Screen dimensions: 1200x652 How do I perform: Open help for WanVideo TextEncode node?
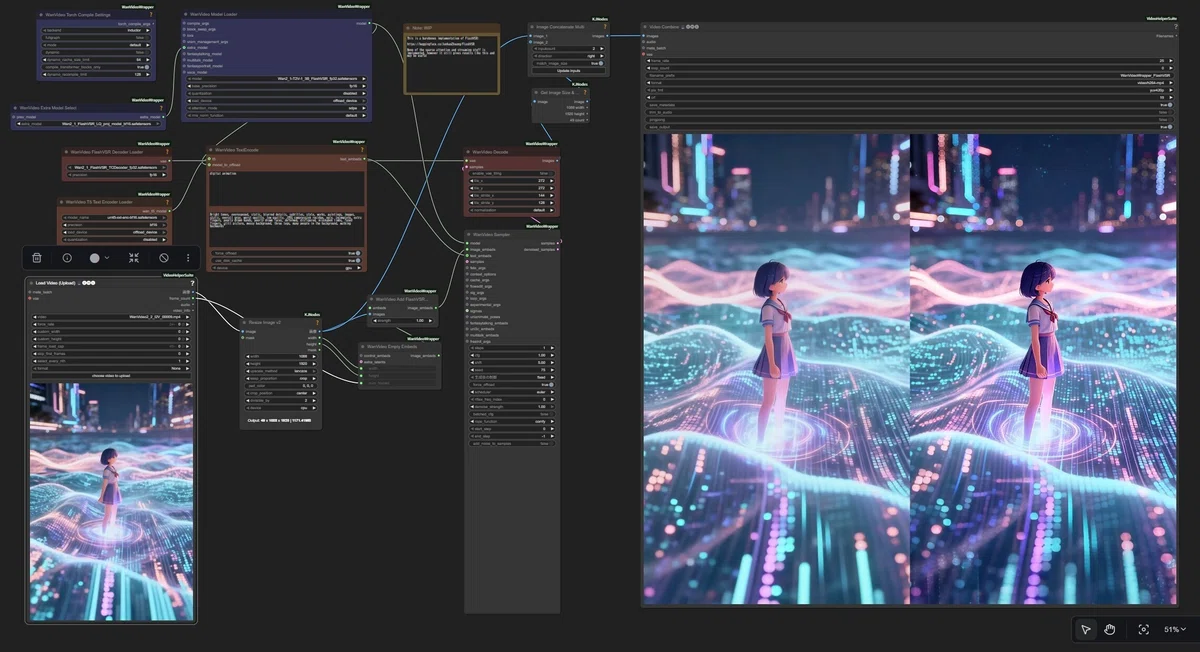click(361, 150)
